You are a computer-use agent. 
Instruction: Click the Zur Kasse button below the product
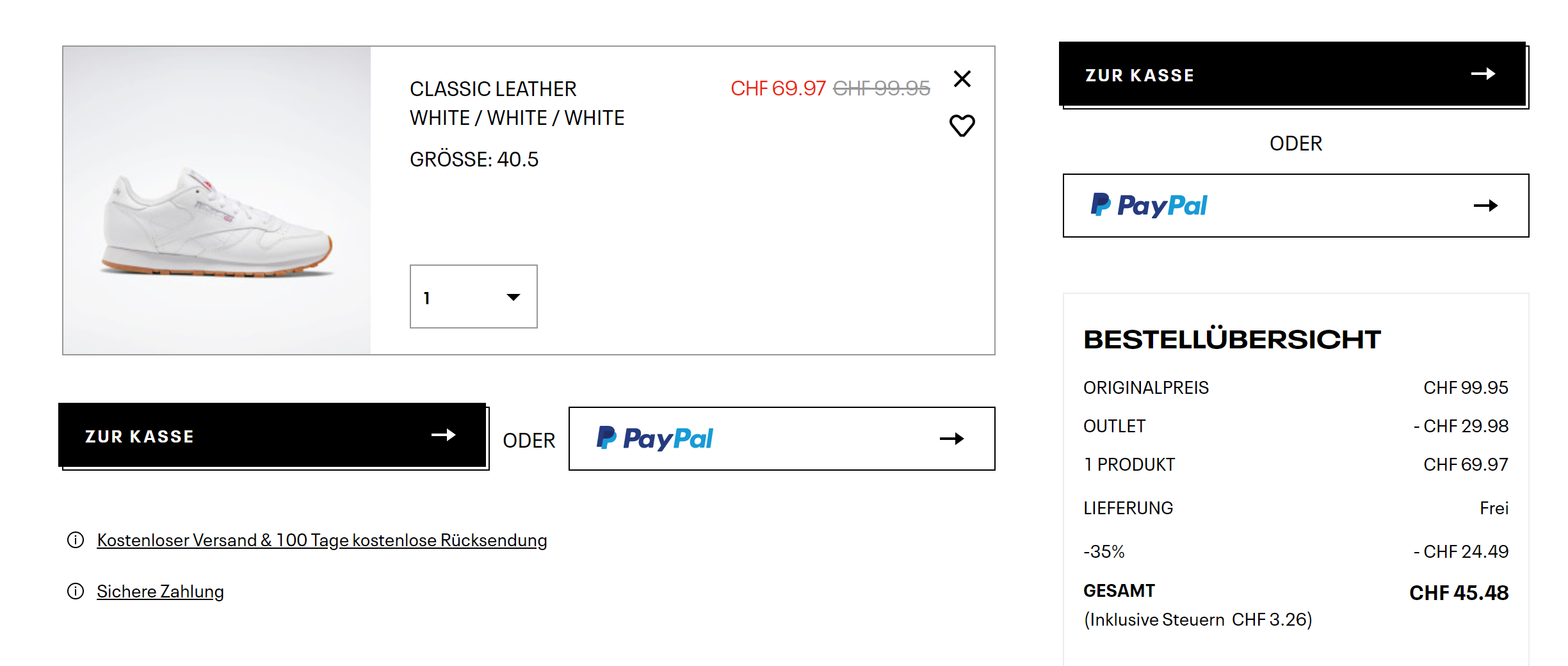coord(272,435)
